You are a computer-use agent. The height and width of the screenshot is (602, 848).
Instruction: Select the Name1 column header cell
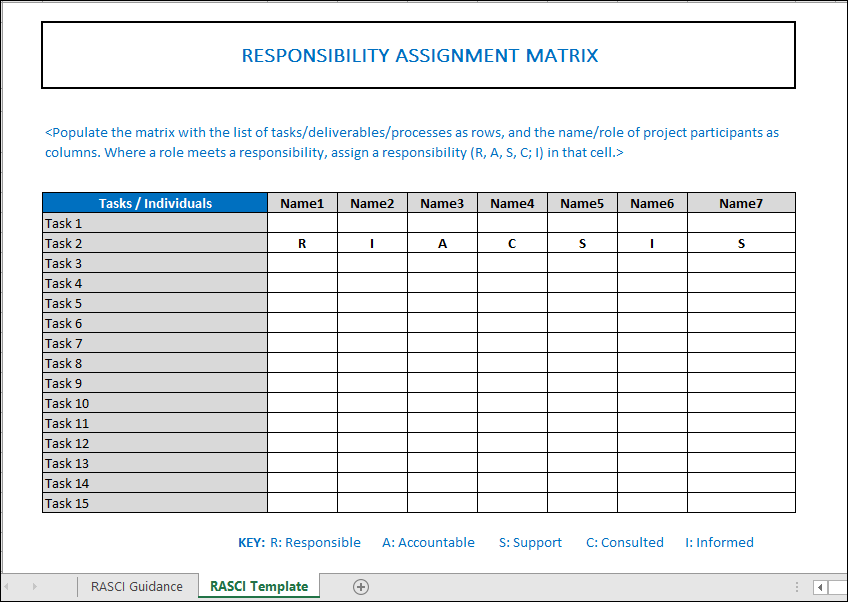pos(302,203)
